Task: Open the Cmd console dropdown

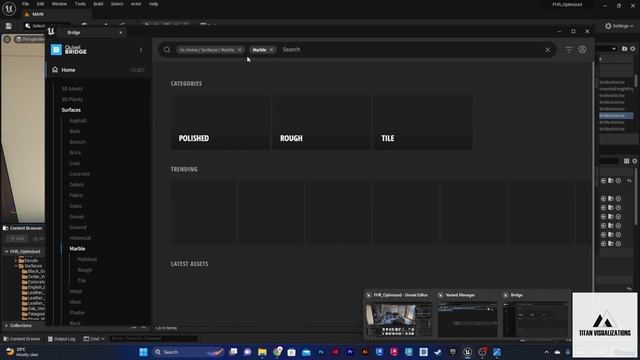Action: (x=94, y=339)
